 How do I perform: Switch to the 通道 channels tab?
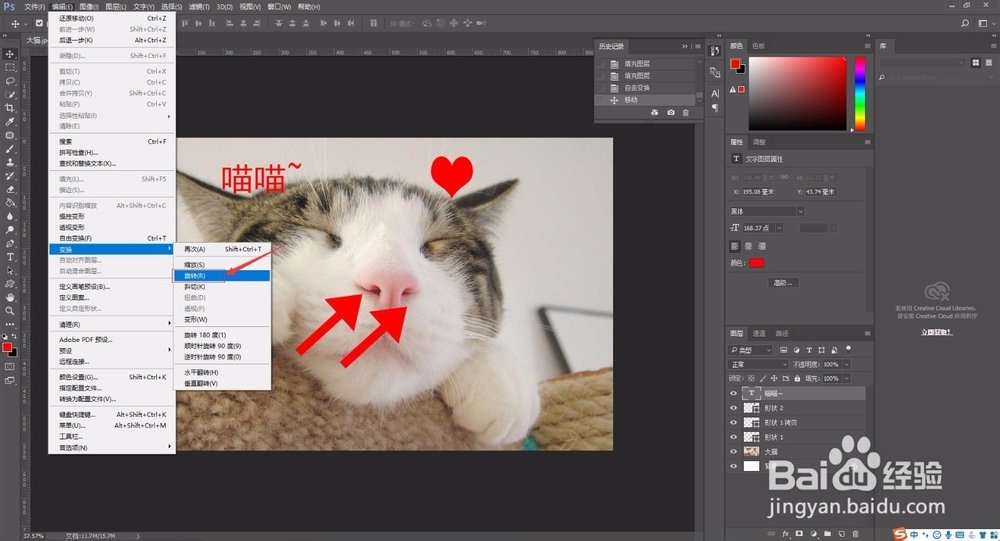point(759,333)
